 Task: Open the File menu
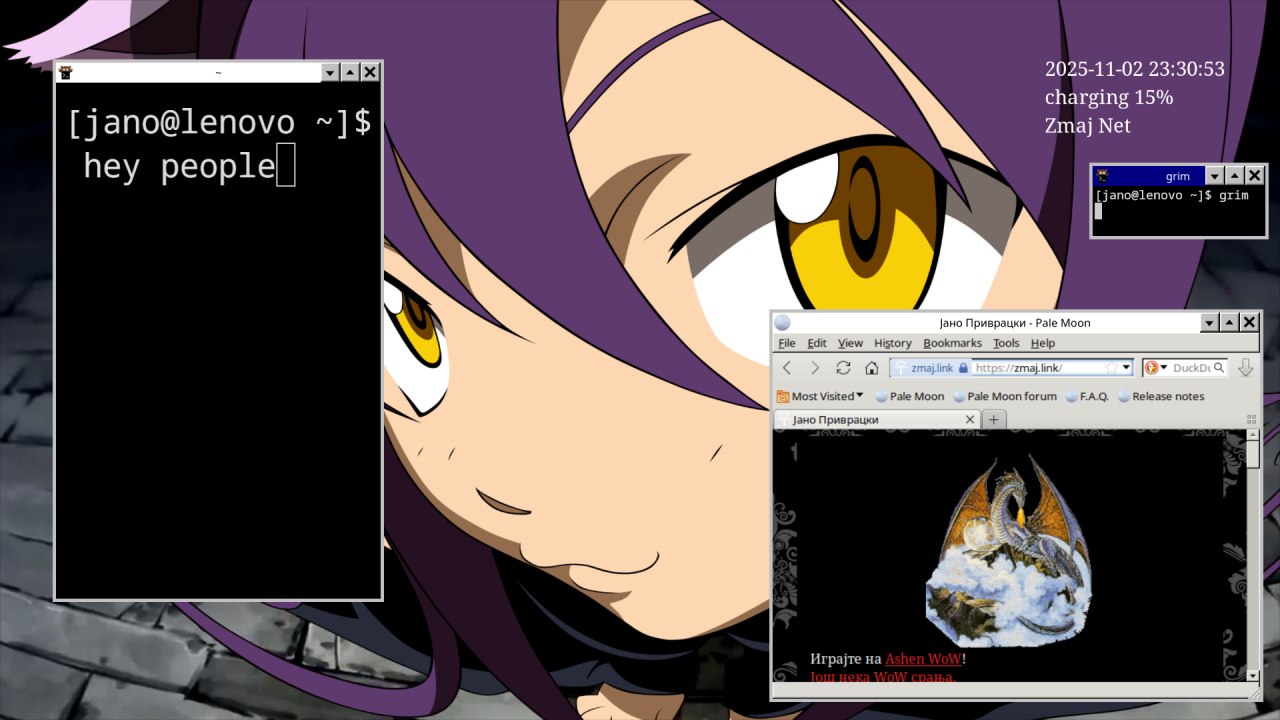787,343
